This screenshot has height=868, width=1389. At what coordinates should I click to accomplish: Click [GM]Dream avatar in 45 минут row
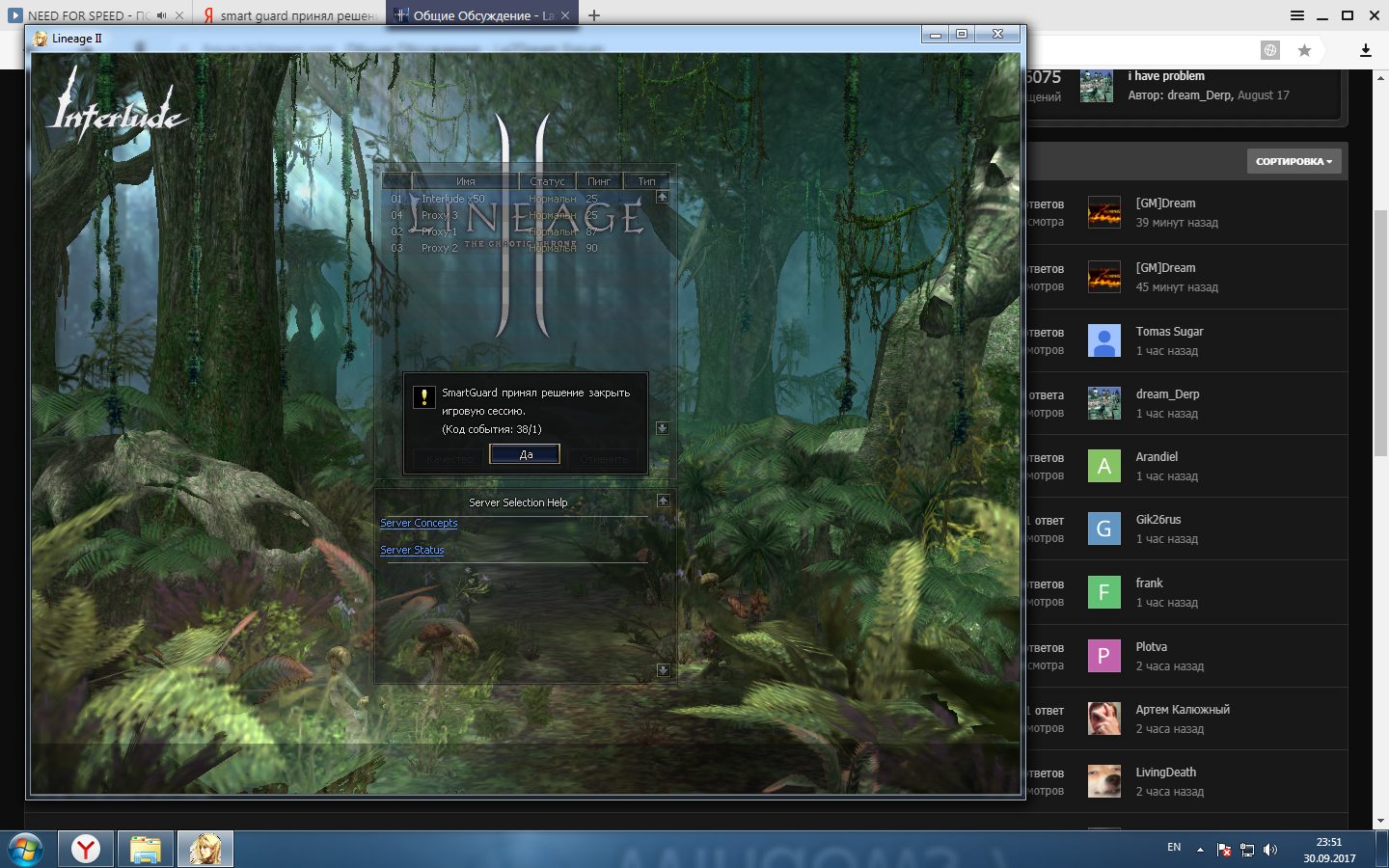[x=1104, y=277]
